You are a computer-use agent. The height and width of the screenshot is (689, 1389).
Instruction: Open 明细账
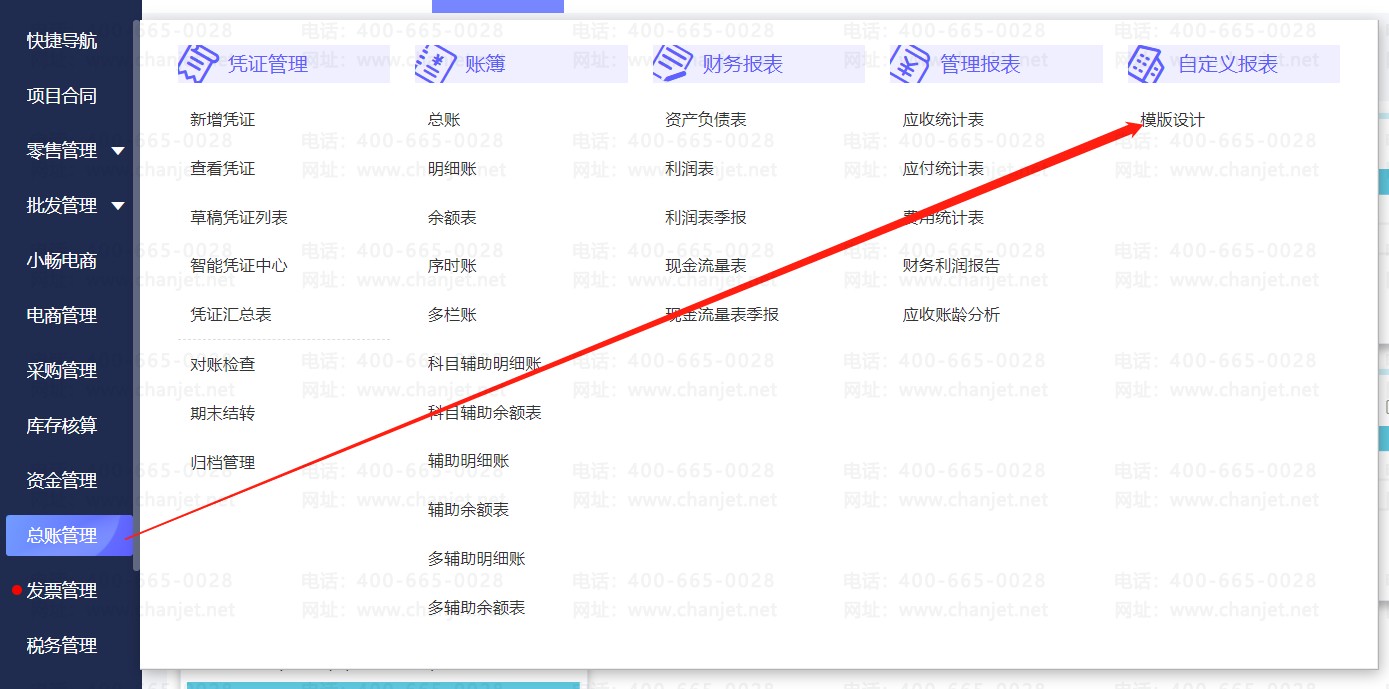click(452, 169)
